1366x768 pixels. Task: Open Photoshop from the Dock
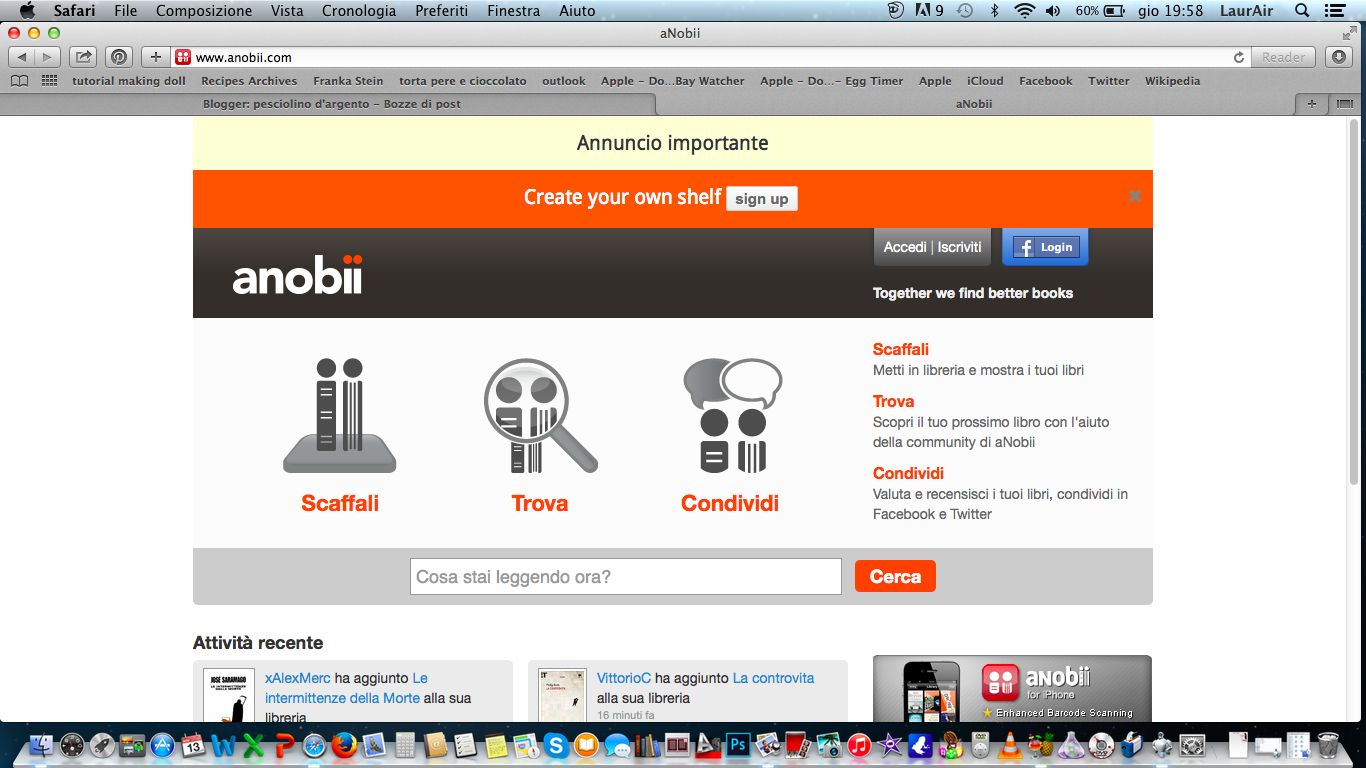tap(739, 745)
